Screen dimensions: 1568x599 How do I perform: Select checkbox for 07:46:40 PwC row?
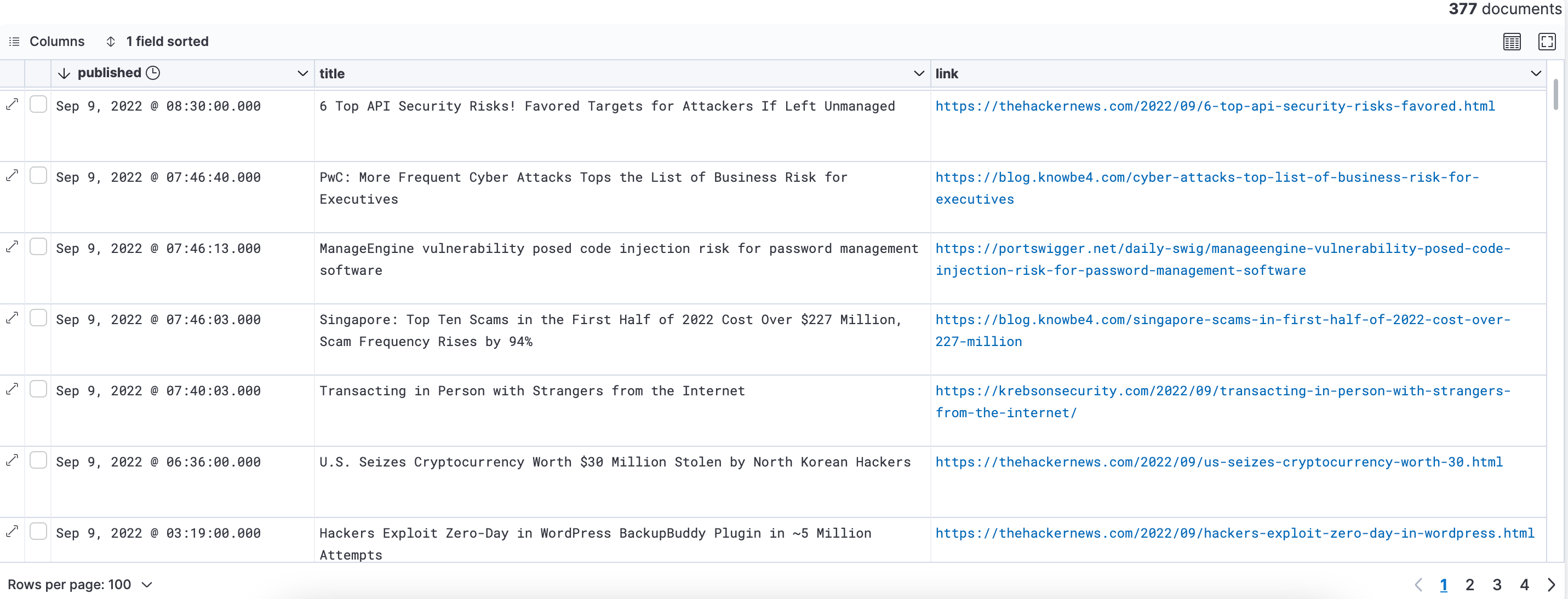38,176
